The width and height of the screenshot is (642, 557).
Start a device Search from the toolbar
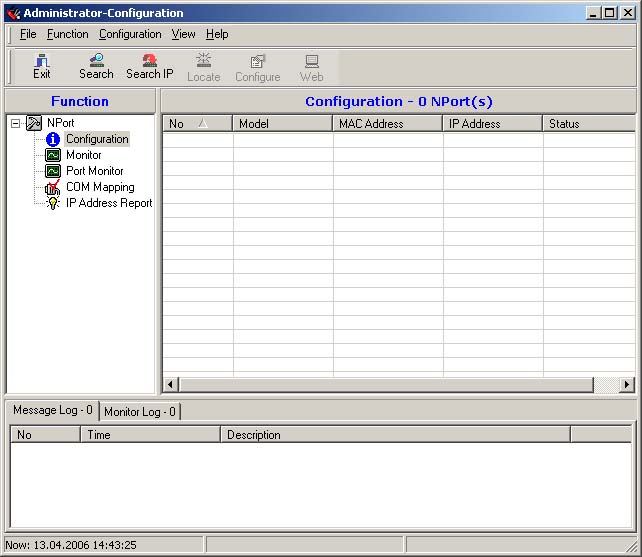96,66
